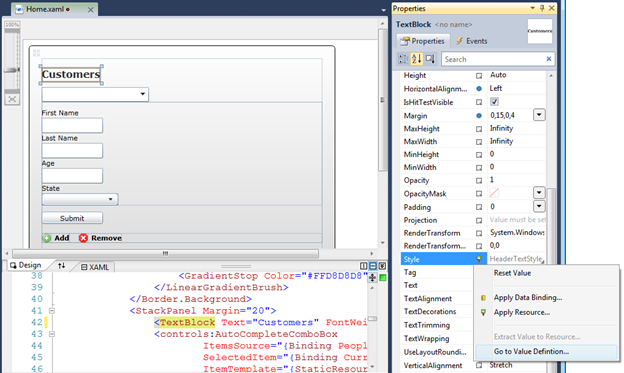Click the designer zoom slider thumb

pyautogui.click(x=12, y=70)
